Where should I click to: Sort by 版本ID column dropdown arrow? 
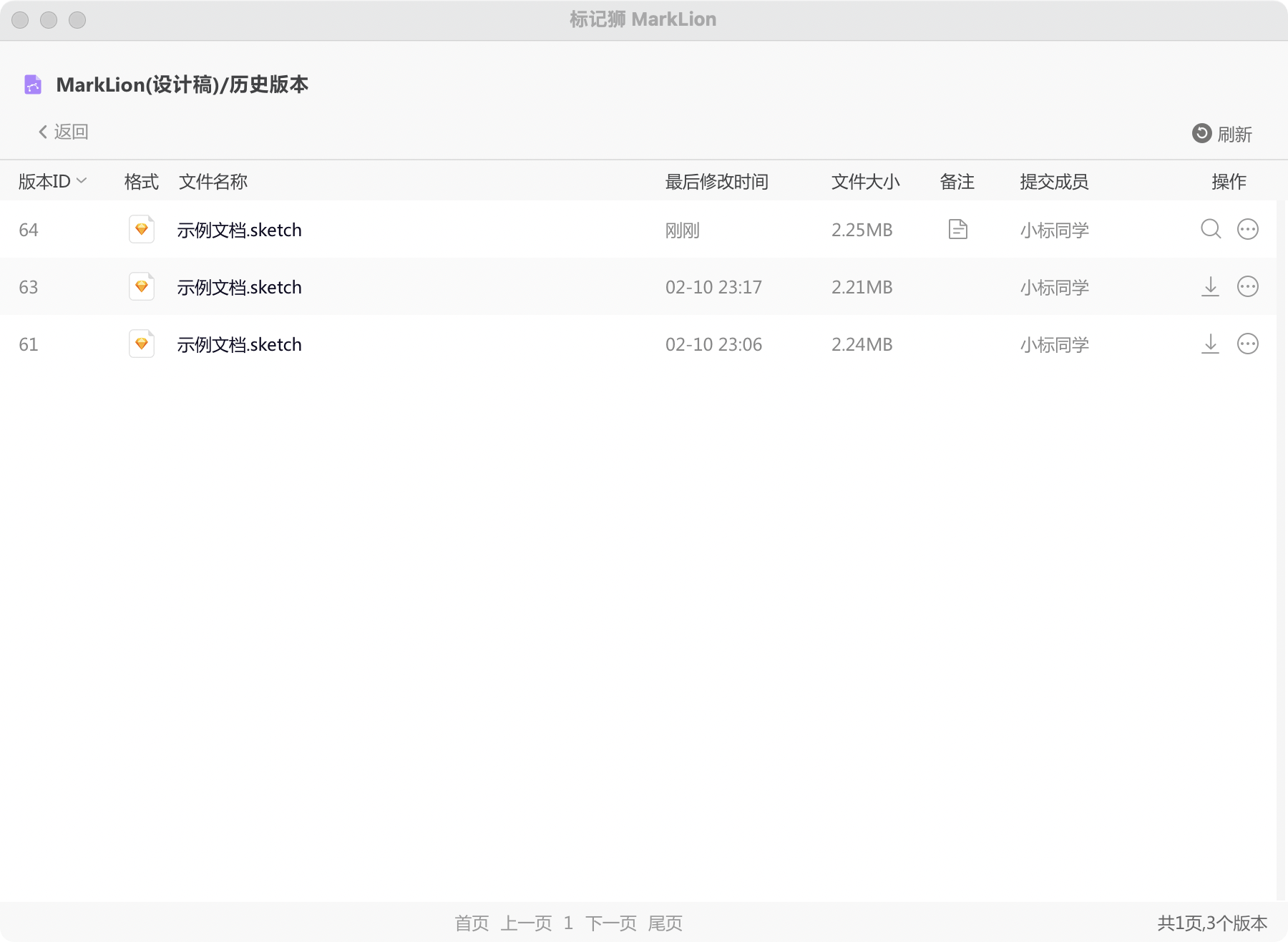coord(82,181)
